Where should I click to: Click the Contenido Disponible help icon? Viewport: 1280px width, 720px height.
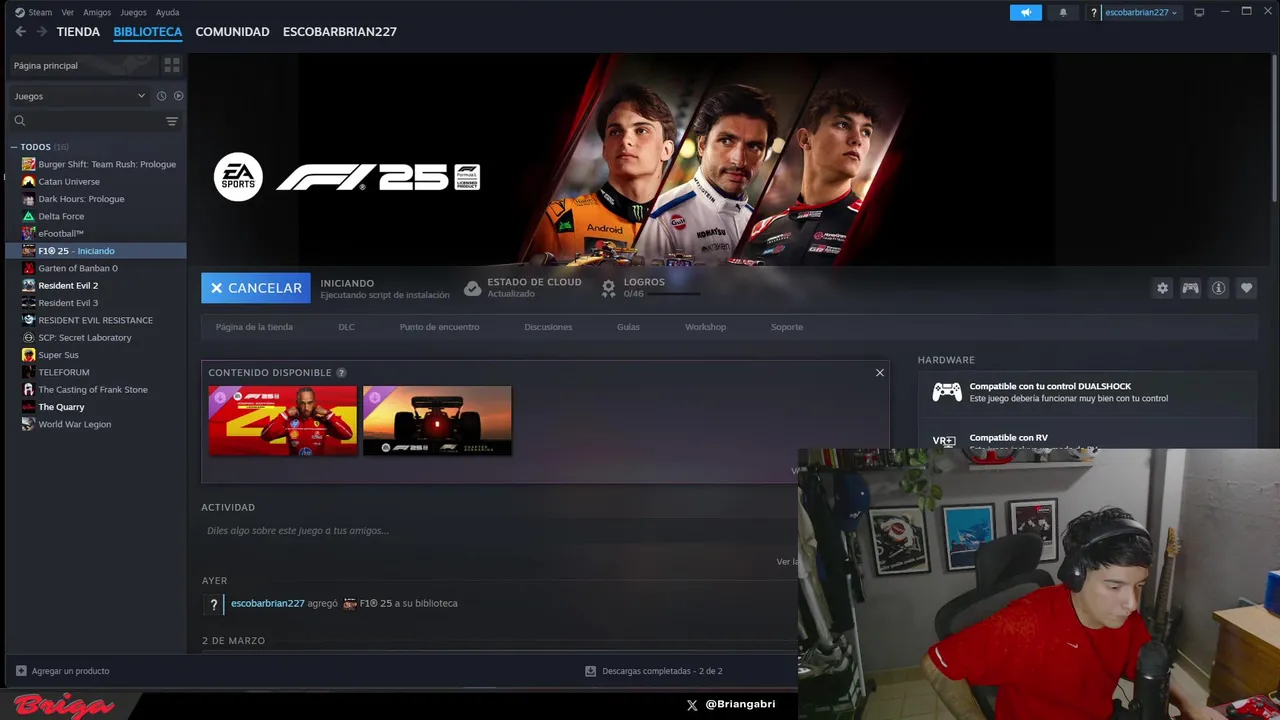341,373
